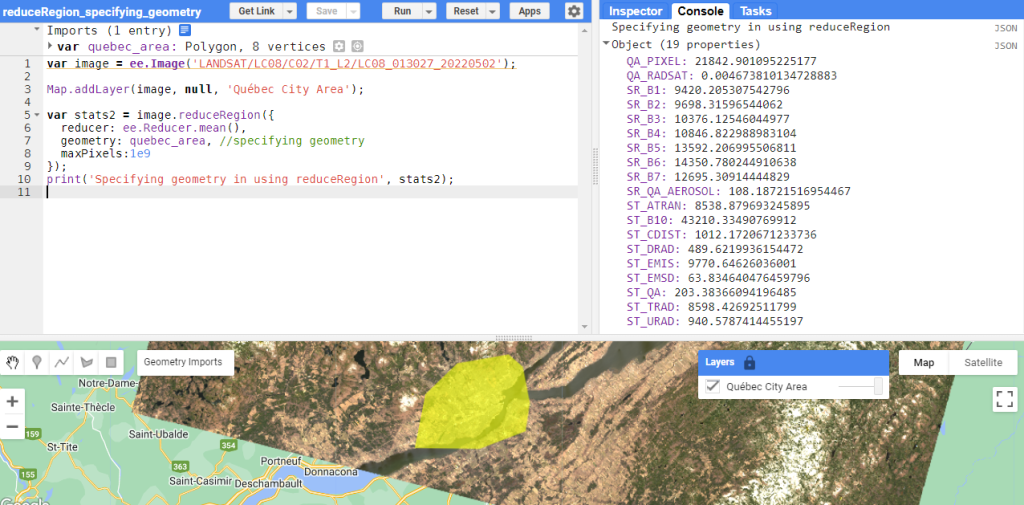Image resolution: width=1024 pixels, height=505 pixels.
Task: Switch to the Inspector tab
Action: (x=636, y=11)
